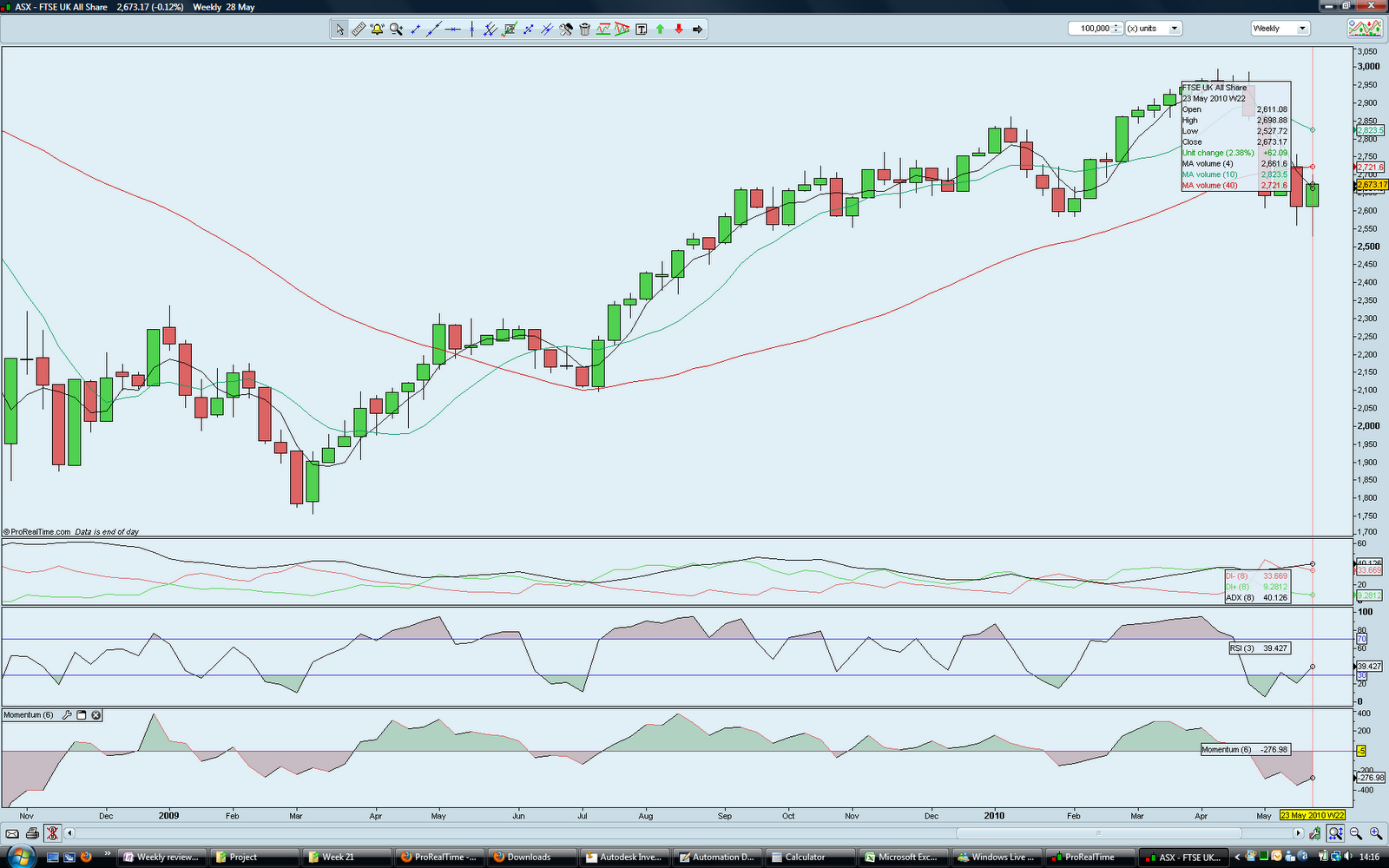Open the alert bell tool
Viewport: 1389px width, 868px height.
(x=377, y=29)
